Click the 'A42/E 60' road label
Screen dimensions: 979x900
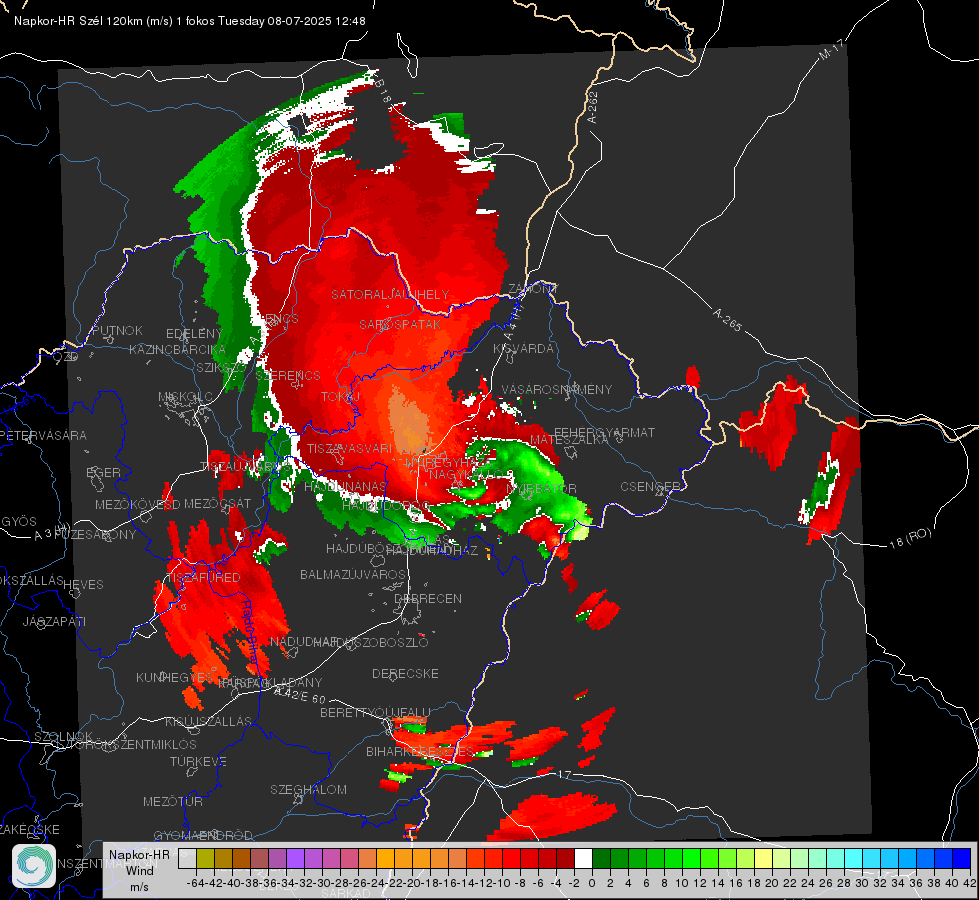coord(300,695)
